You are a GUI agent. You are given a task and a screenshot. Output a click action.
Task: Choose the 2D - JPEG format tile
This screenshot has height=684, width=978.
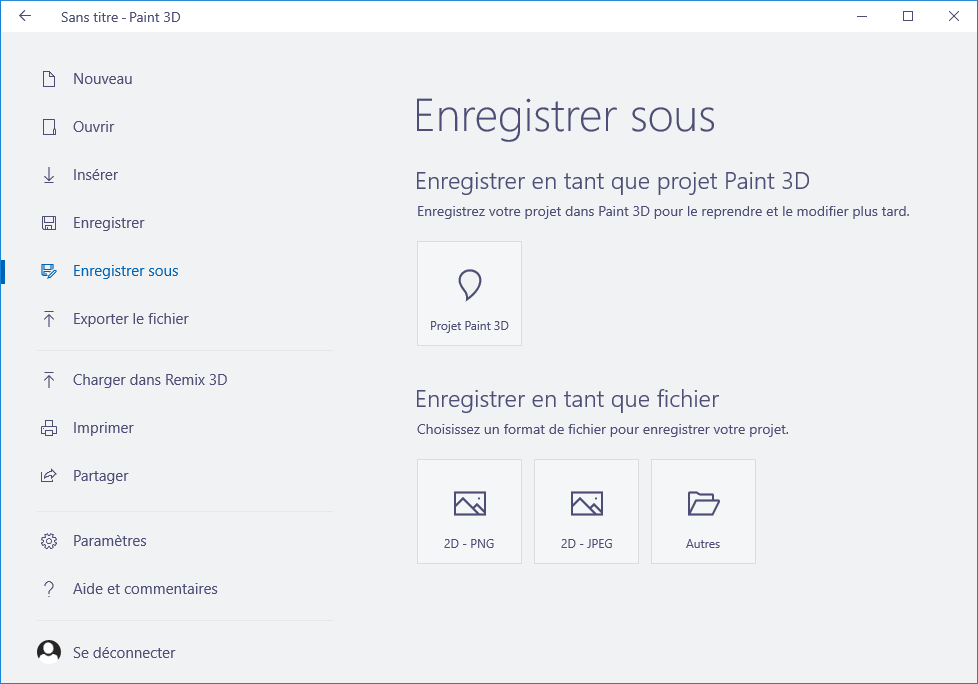pyautogui.click(x=586, y=511)
